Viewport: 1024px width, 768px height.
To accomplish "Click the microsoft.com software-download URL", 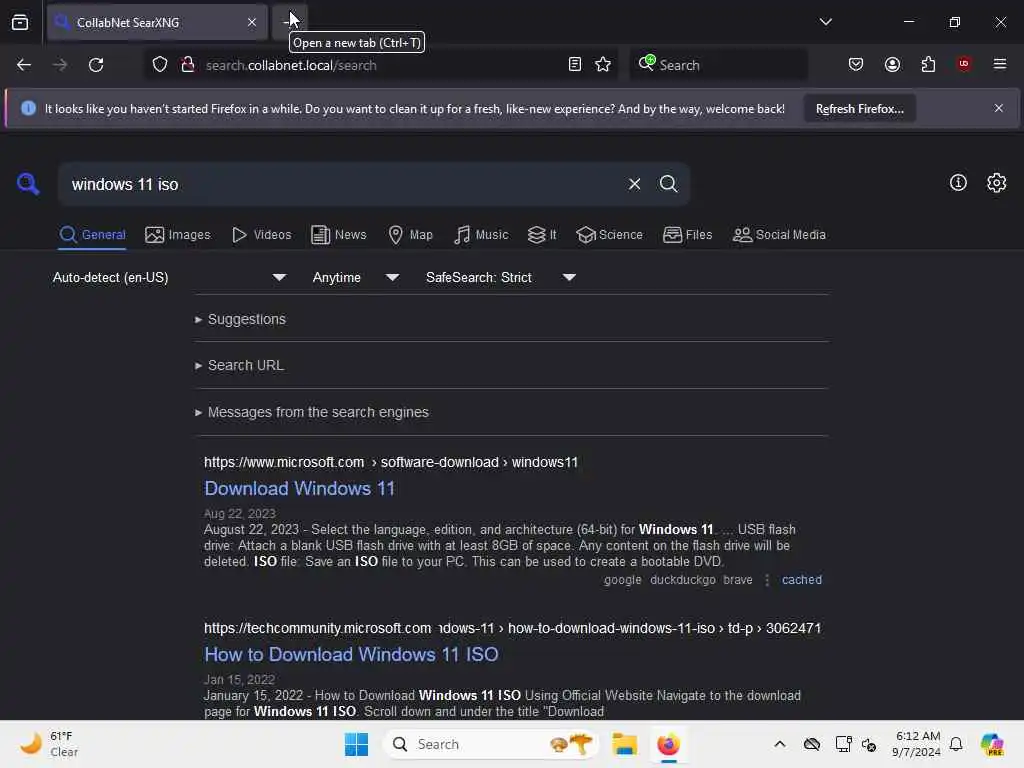I will coord(391,462).
